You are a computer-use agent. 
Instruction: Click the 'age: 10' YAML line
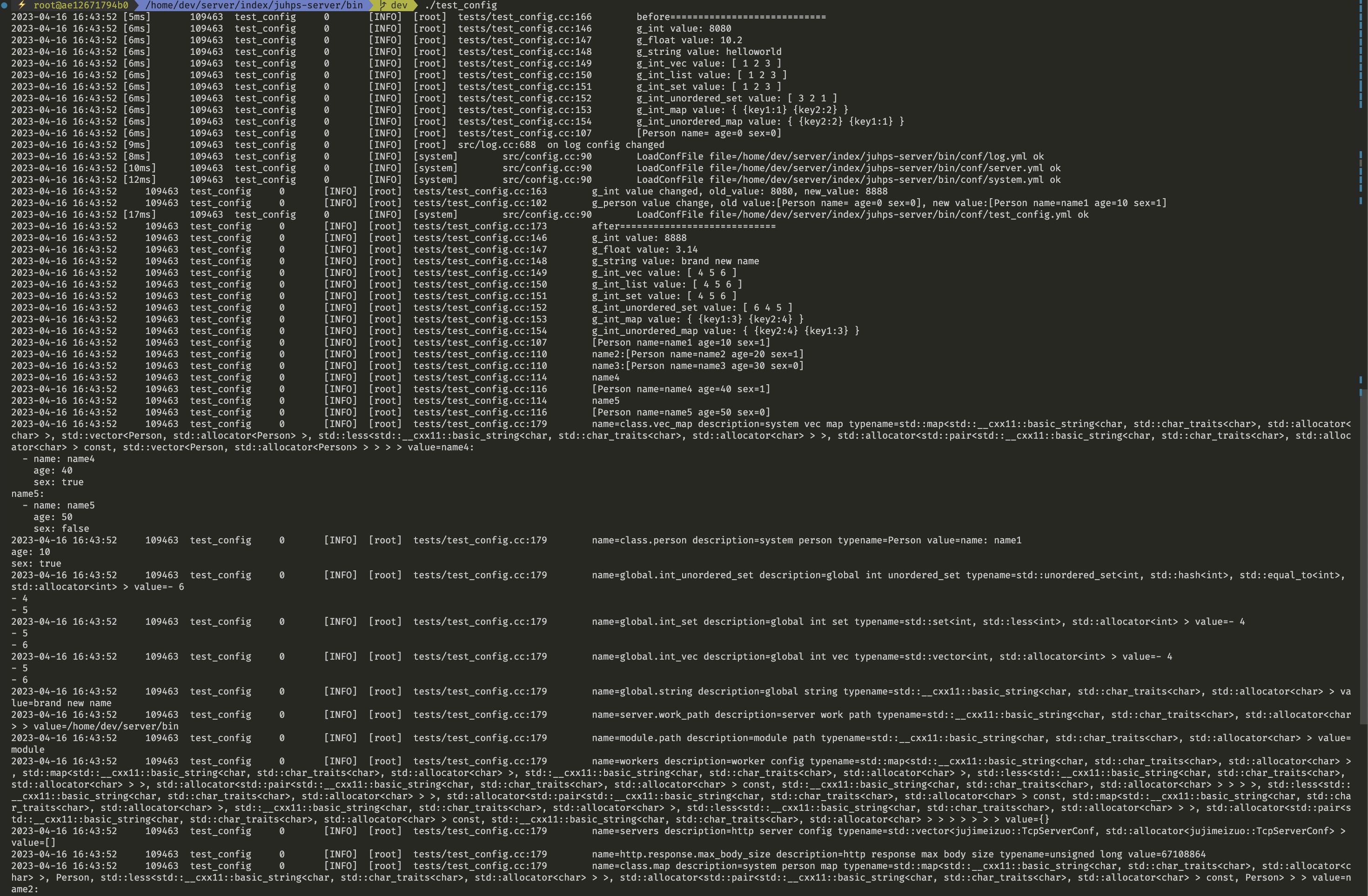click(30, 552)
